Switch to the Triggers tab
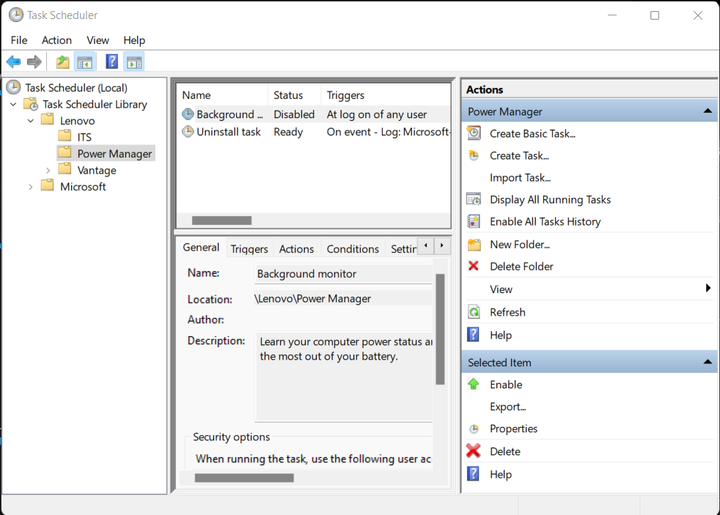Viewport: 720px width, 515px height. (x=249, y=249)
